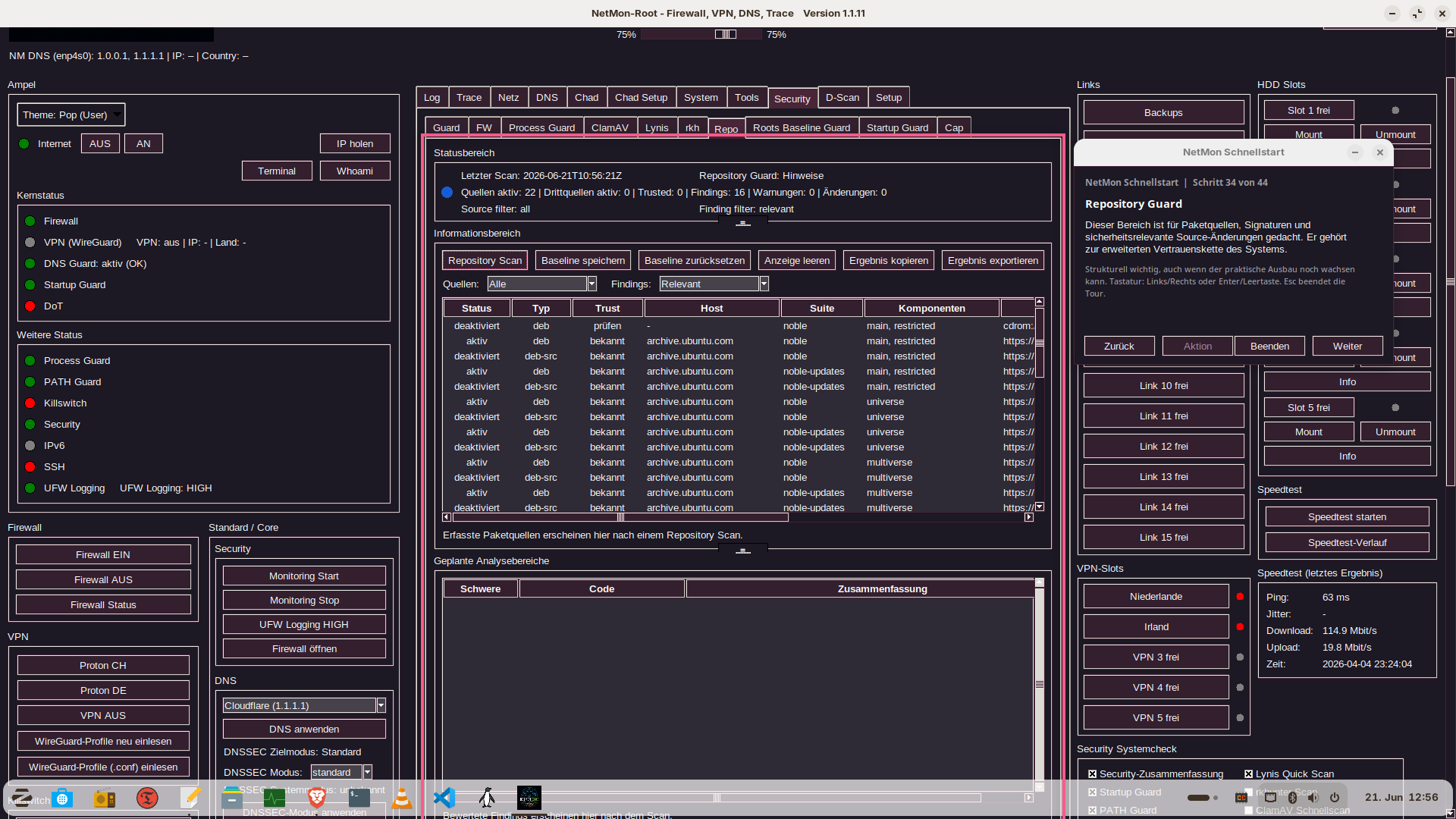The width and height of the screenshot is (1456, 819).
Task: Open the DNSSEC Modus standard dropdown
Action: point(342,773)
